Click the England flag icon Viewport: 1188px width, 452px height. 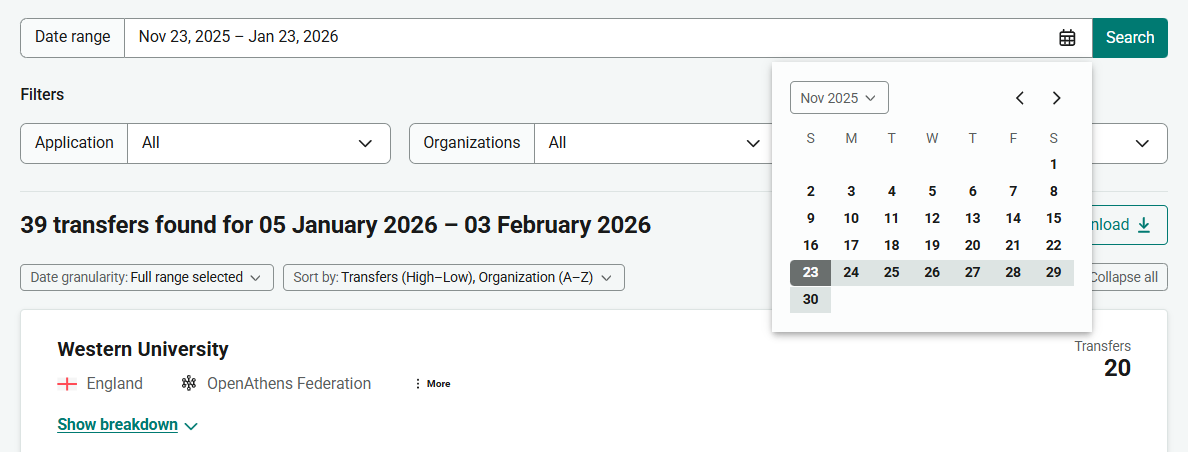(67, 384)
